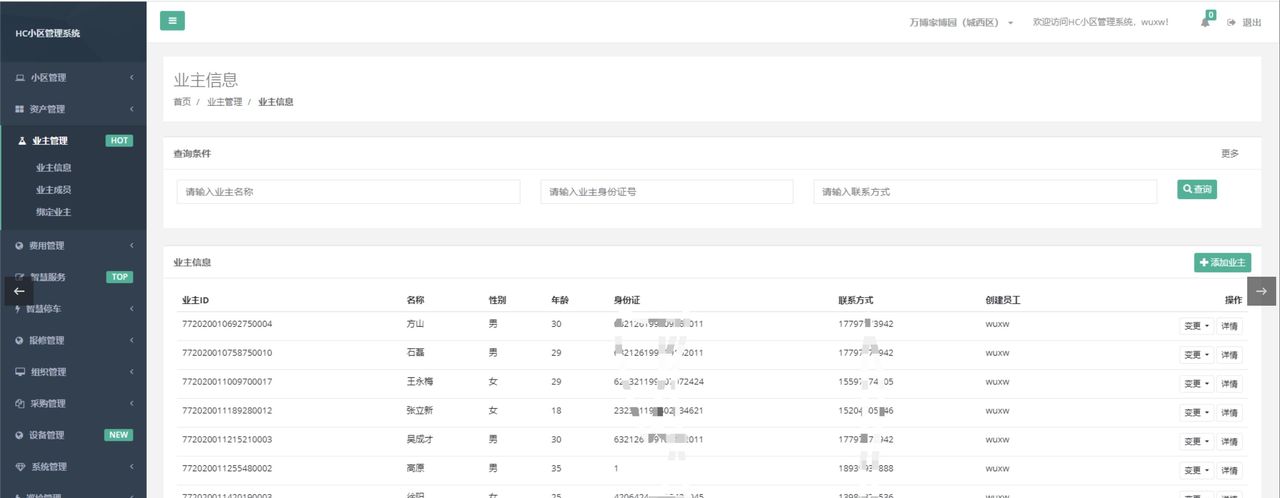Select owner ID 772020010758750010

(227, 353)
